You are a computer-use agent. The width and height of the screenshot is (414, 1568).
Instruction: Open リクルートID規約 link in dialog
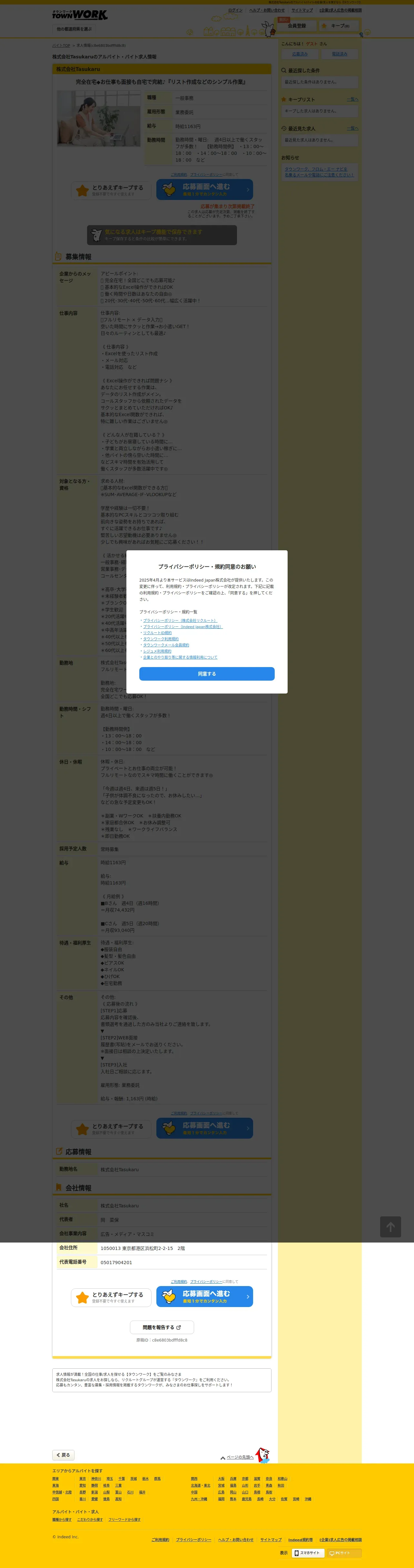click(157, 633)
